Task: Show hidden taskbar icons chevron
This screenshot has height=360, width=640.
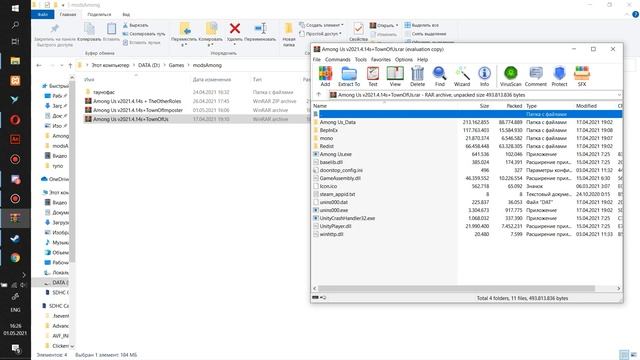Action: [24, 275]
